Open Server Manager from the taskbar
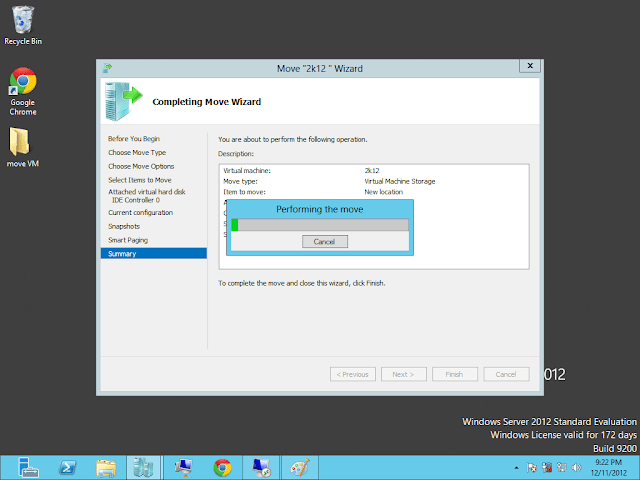Screen dimensions: 640x480 click(x=27, y=467)
